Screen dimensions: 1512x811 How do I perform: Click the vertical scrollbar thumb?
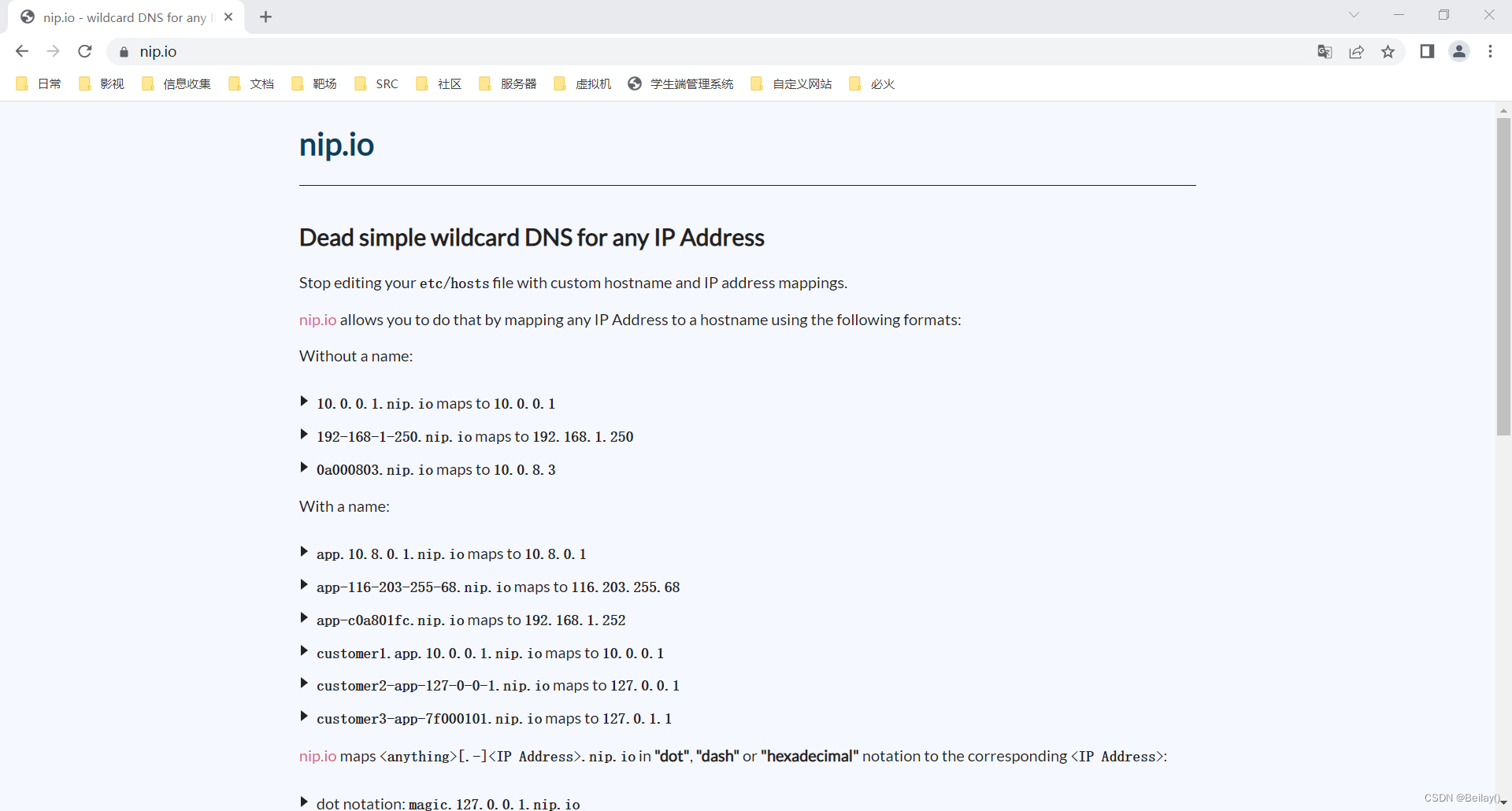tap(1503, 276)
